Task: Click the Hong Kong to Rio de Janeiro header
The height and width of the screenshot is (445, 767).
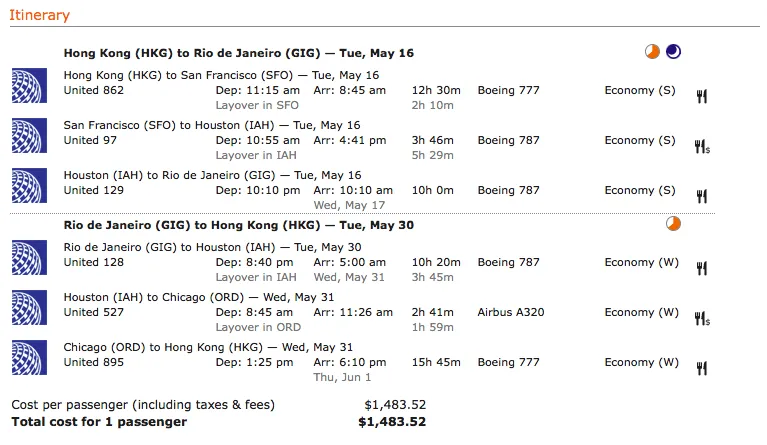Action: [x=239, y=53]
